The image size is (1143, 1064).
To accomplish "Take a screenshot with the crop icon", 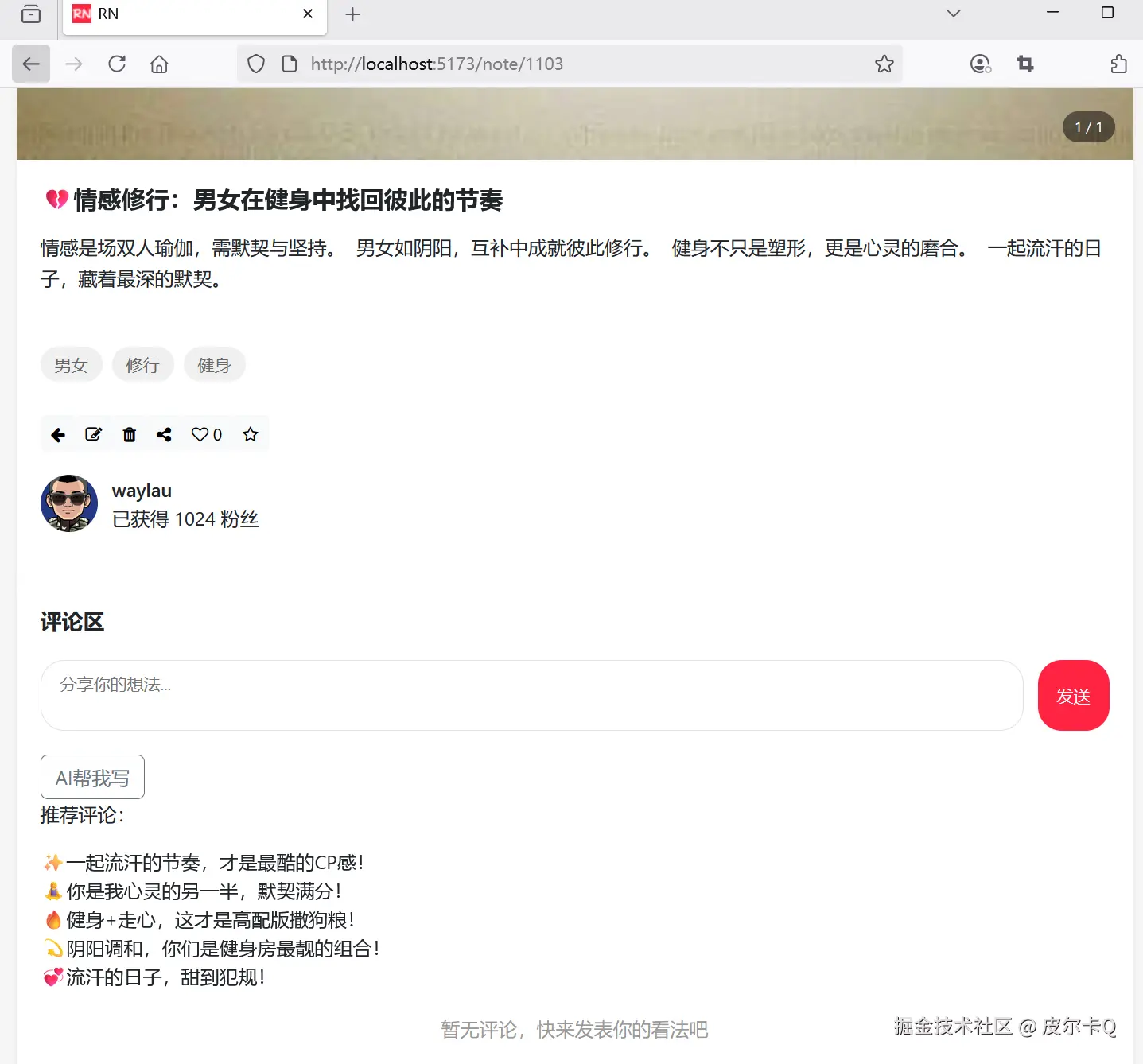I will [1025, 64].
